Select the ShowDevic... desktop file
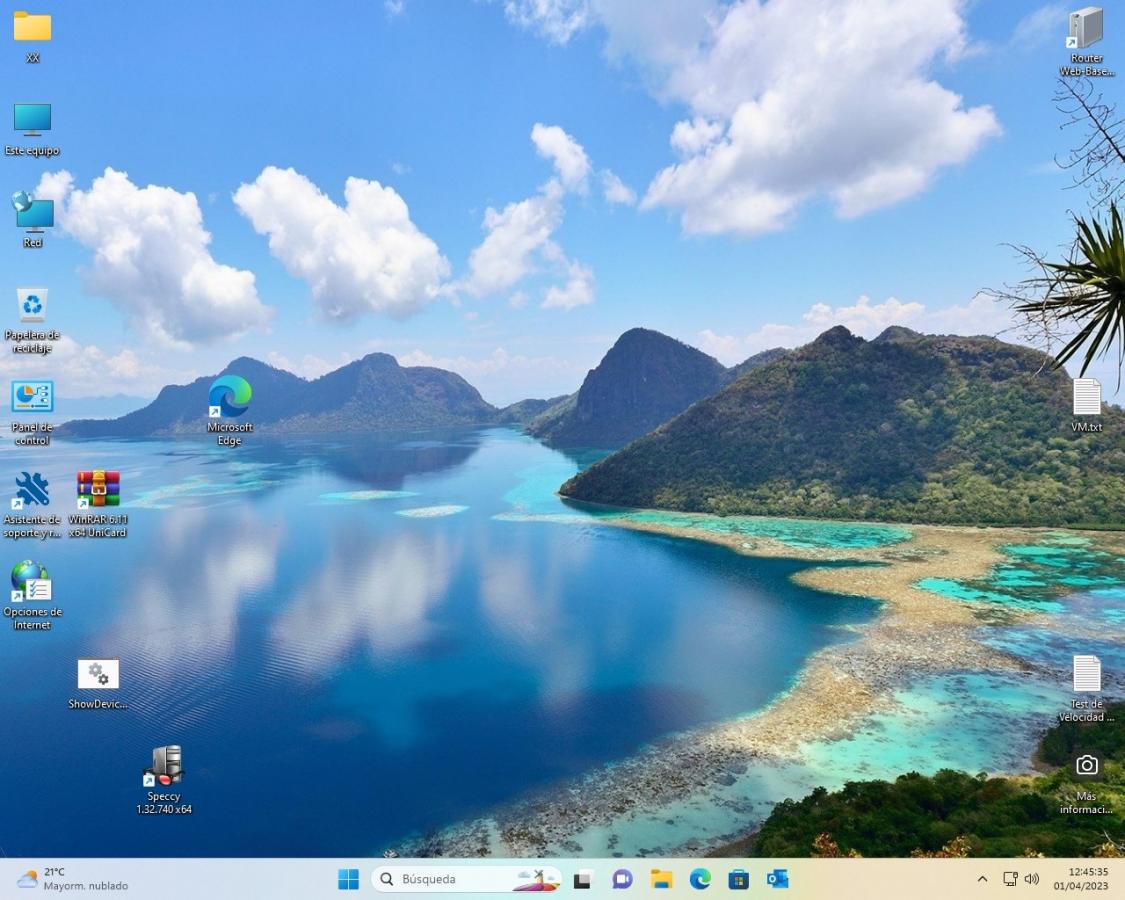1125x900 pixels. point(98,675)
